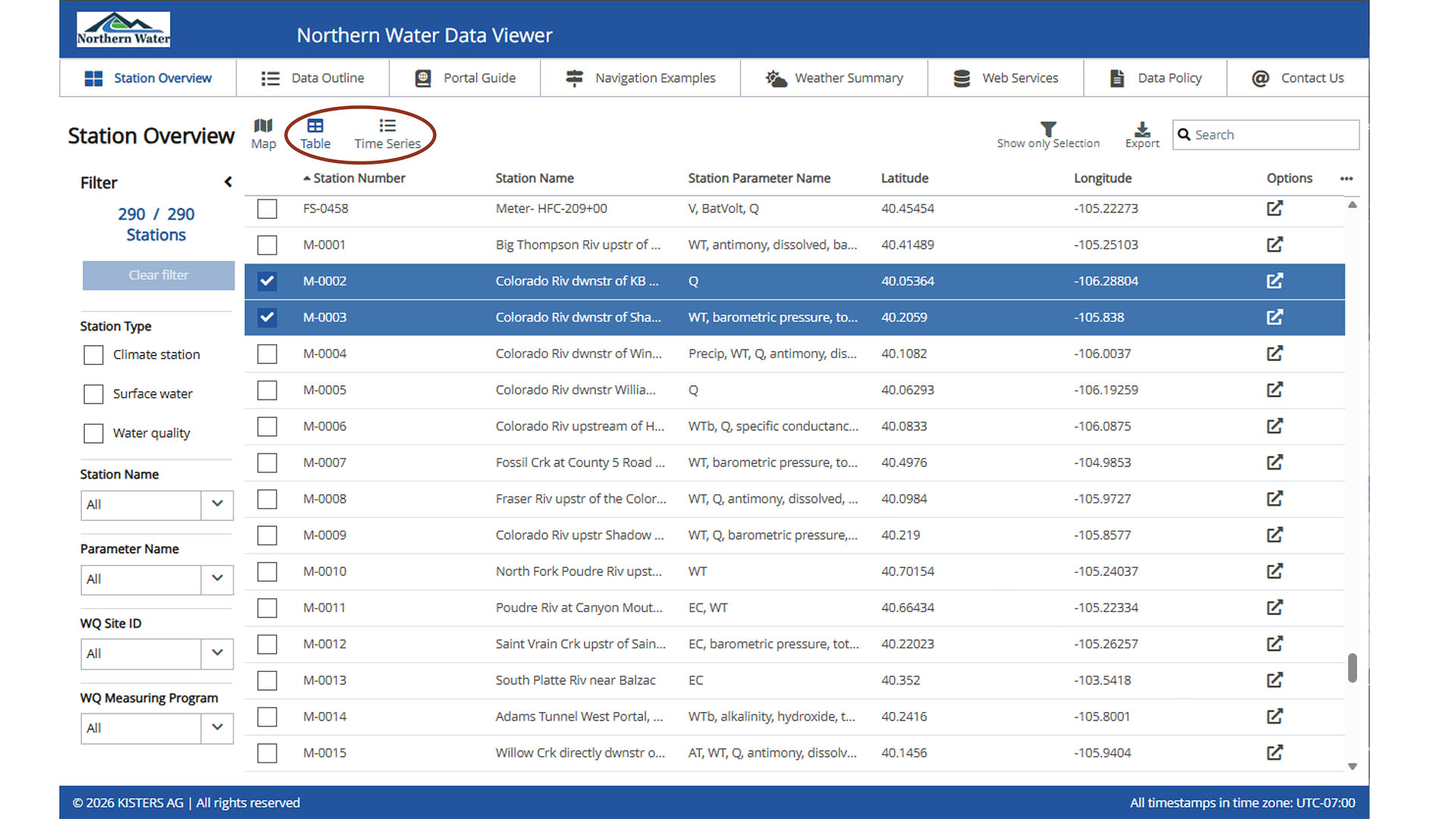Viewport: 1456px width, 819px height.
Task: Open column options three-dots menu
Action: pyautogui.click(x=1346, y=179)
